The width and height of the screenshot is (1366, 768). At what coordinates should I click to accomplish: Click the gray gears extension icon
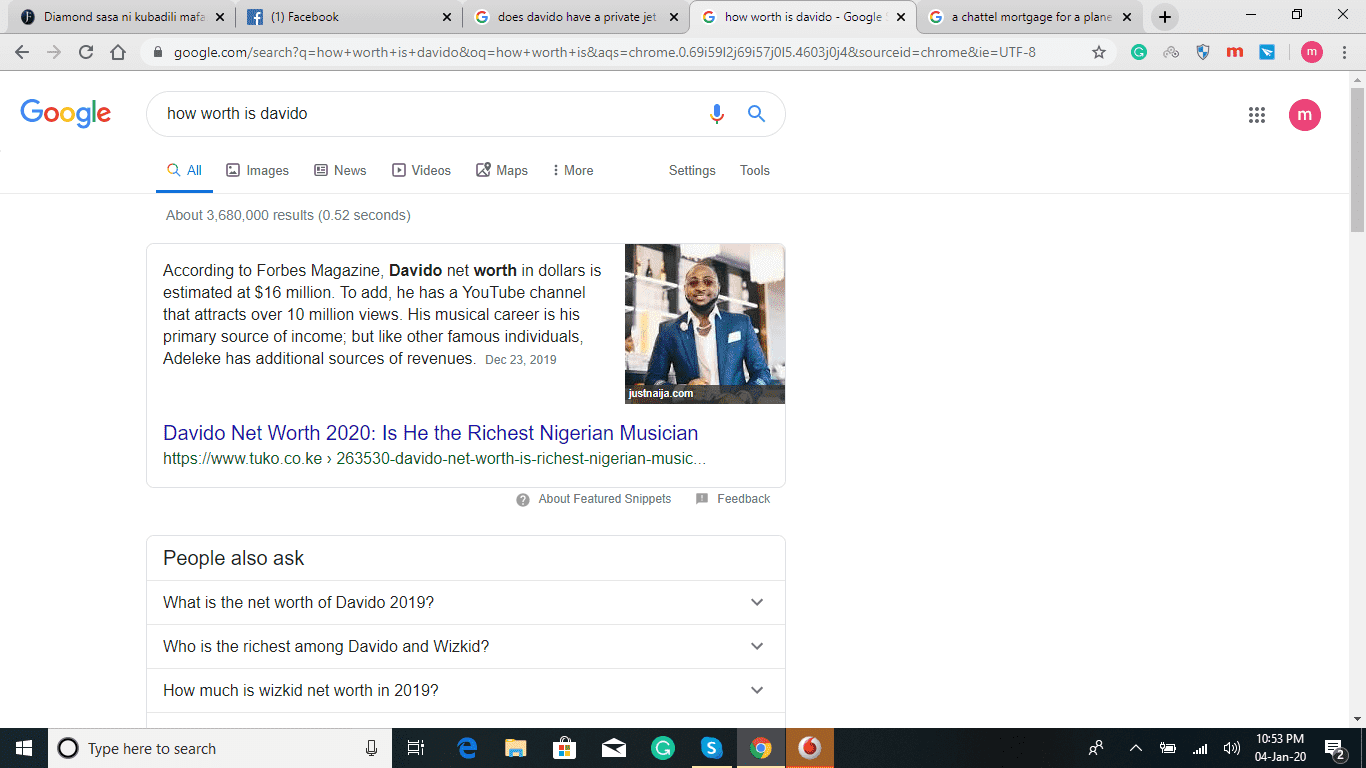click(1171, 52)
